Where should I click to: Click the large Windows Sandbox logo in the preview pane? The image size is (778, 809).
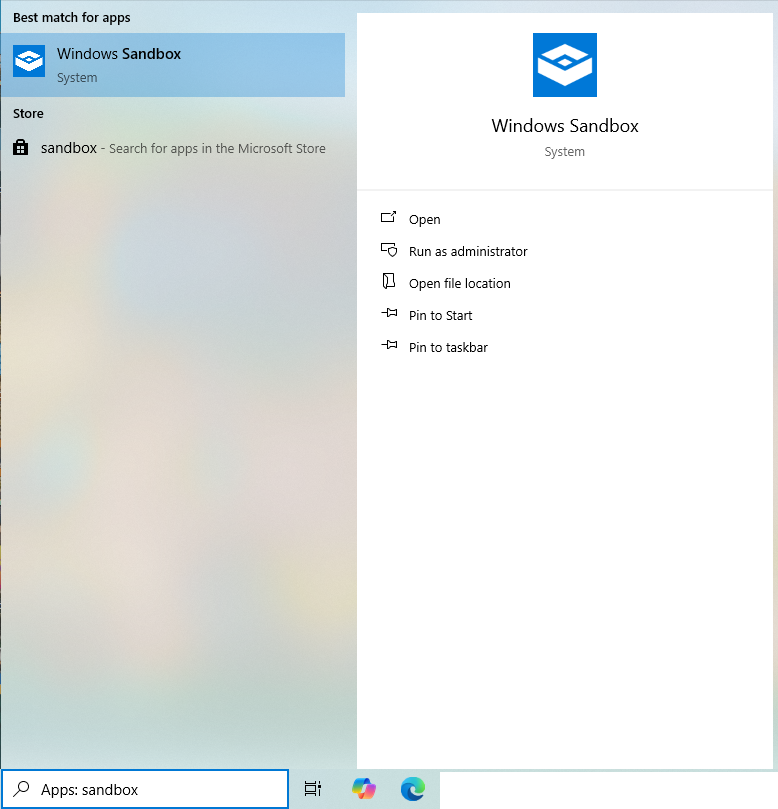pos(564,65)
